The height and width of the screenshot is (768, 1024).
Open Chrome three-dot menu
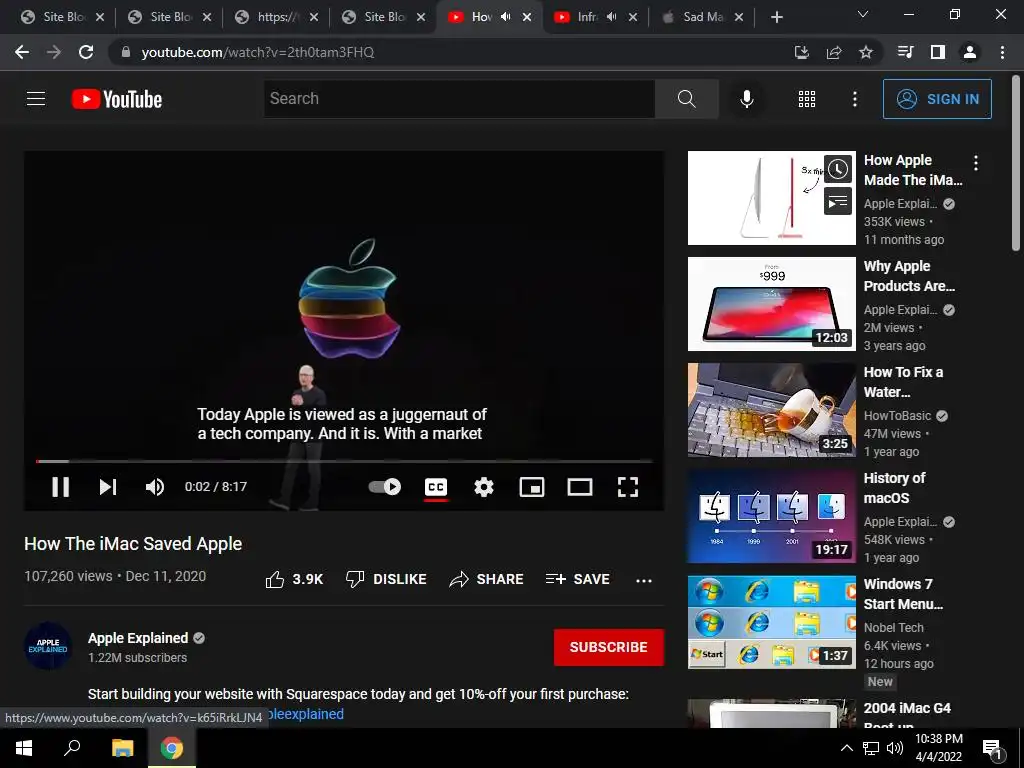click(x=1002, y=52)
